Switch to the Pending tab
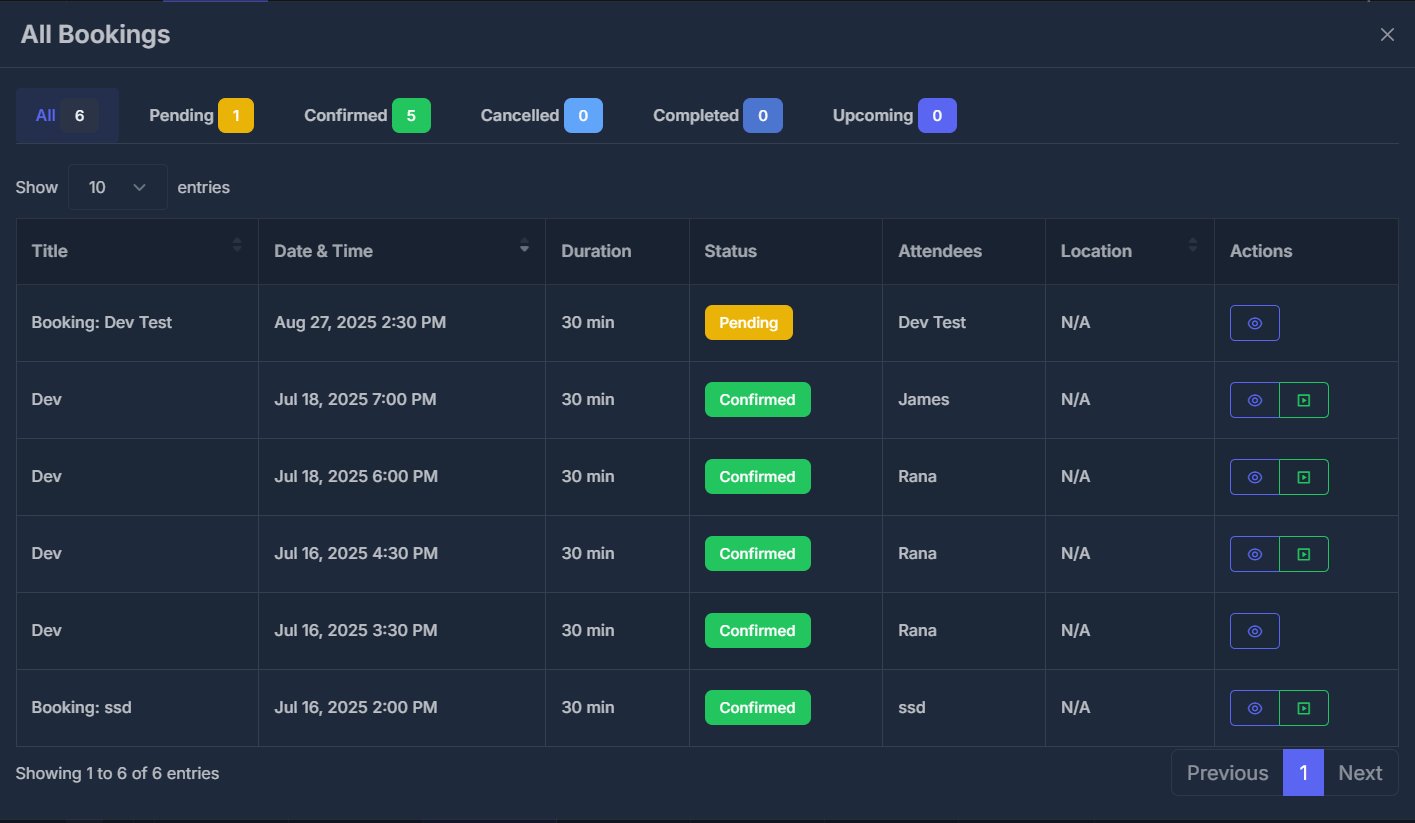 point(201,115)
